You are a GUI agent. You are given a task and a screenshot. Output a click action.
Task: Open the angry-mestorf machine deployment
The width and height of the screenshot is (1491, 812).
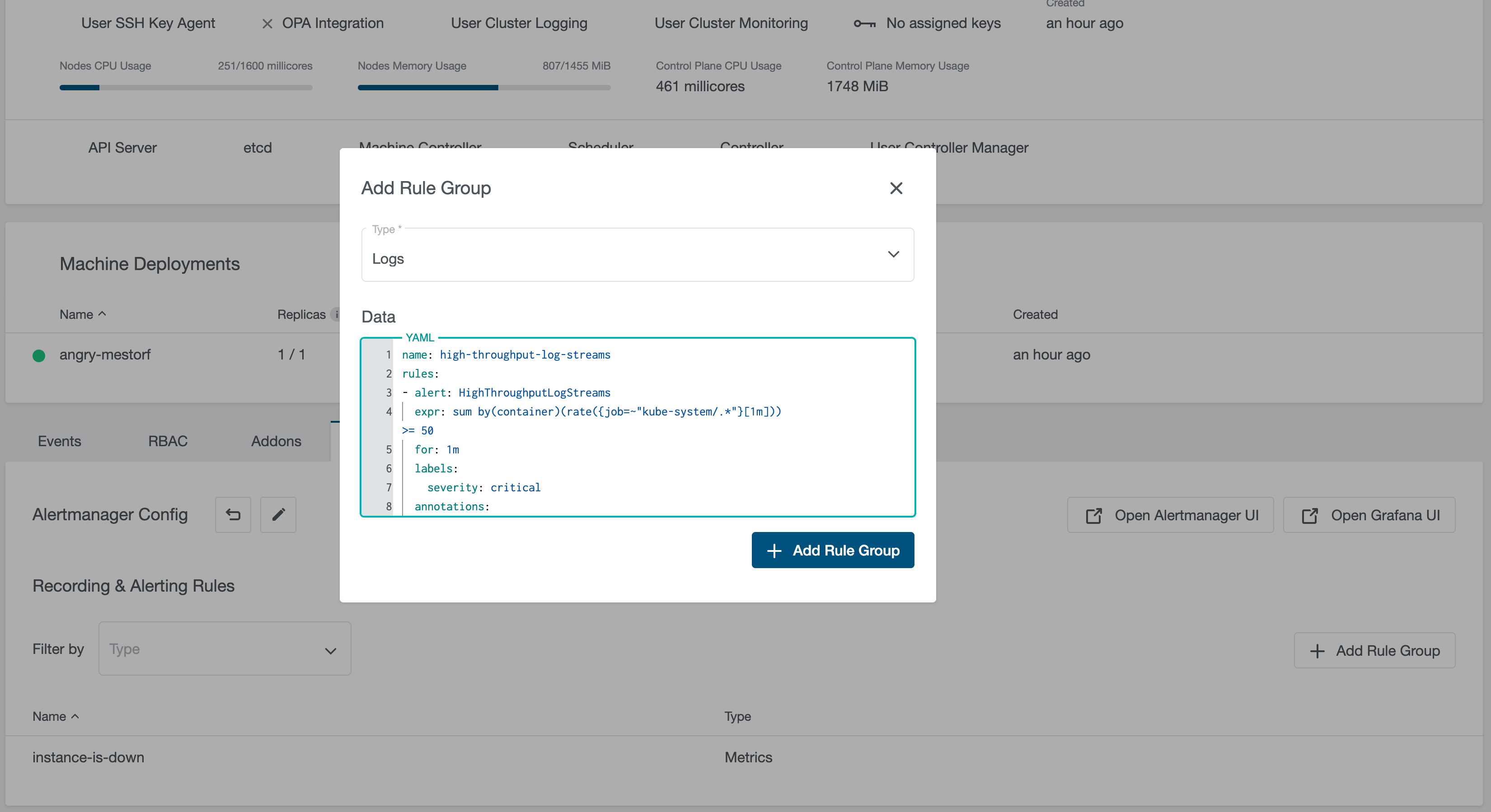[105, 355]
